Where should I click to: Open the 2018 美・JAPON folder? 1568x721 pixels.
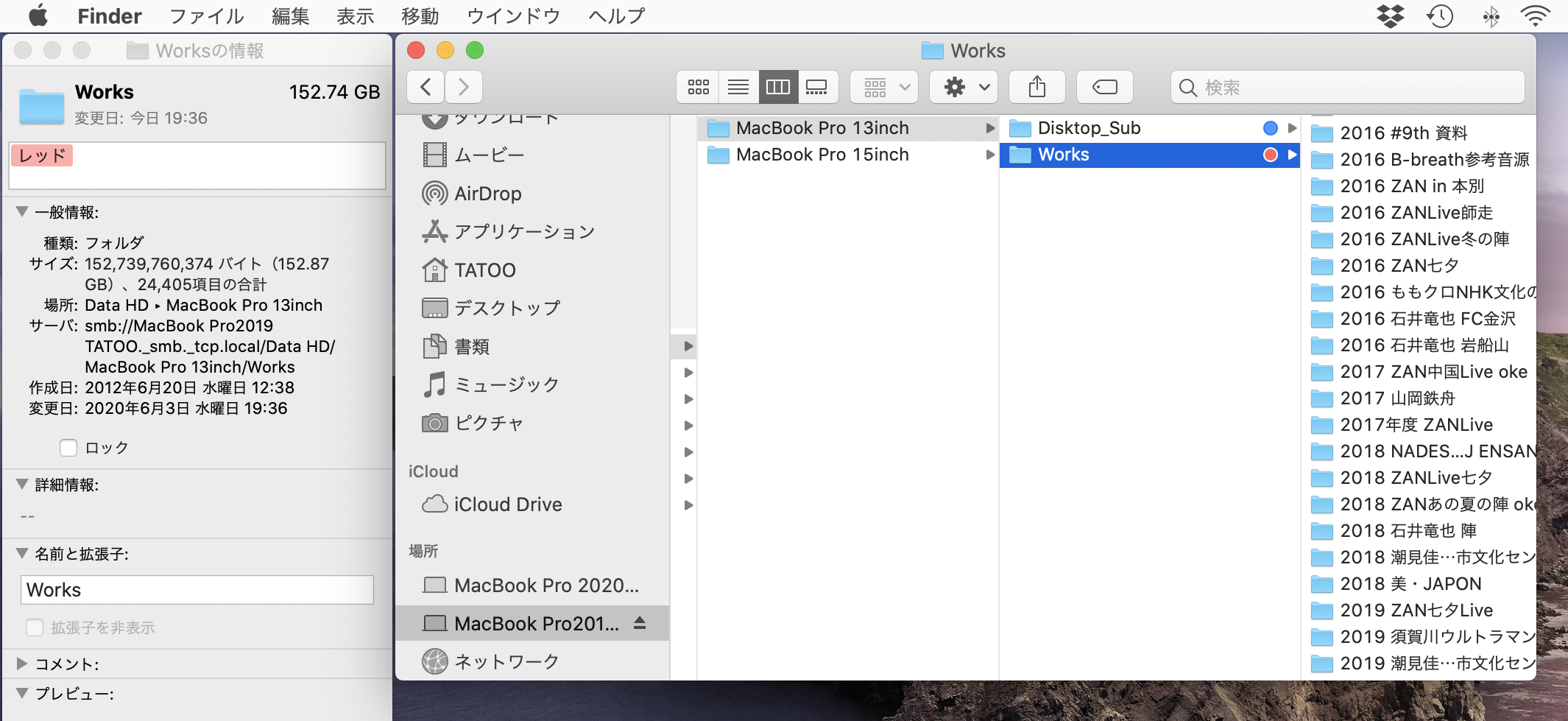pos(1420,584)
